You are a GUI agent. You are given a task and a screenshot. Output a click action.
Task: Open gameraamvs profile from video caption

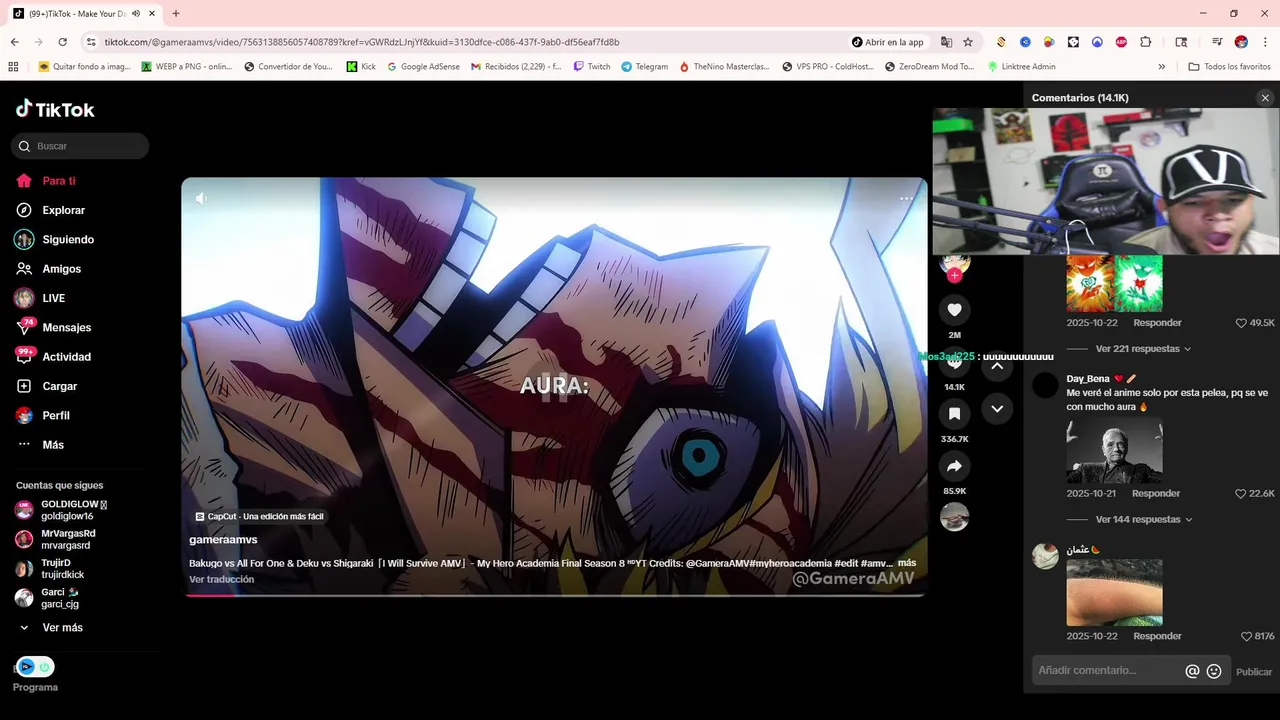coord(223,540)
